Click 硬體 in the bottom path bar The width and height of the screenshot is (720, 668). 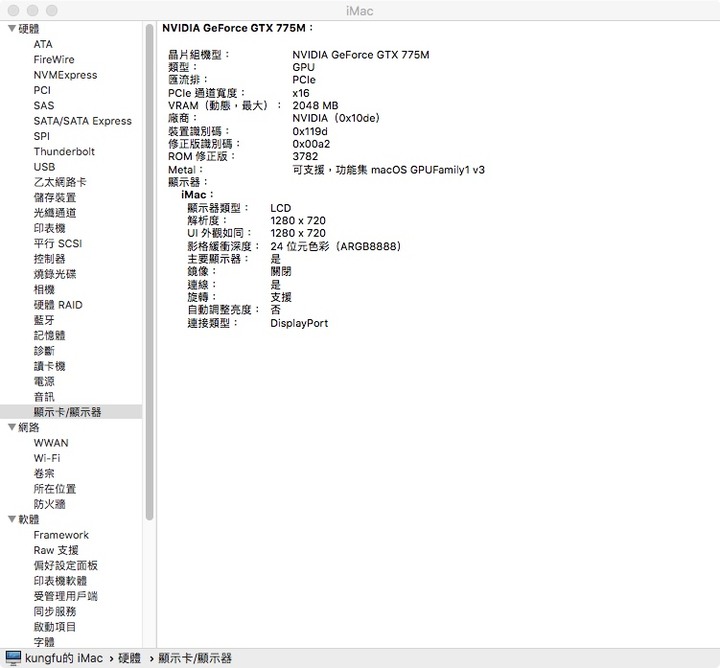(129, 658)
